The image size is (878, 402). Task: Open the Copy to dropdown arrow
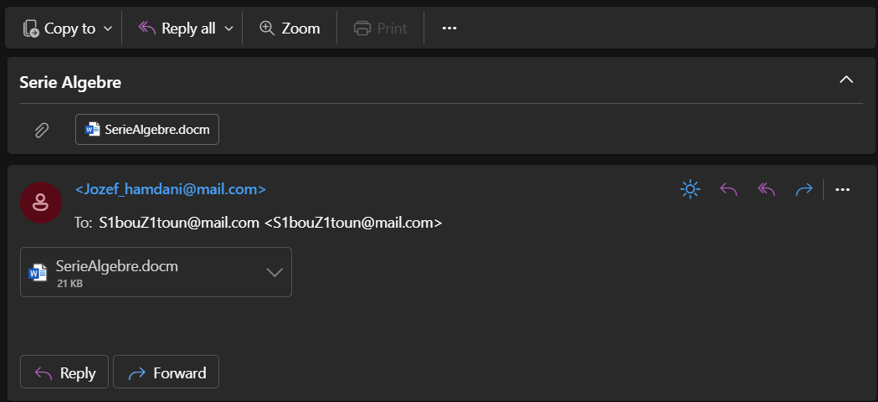point(108,28)
